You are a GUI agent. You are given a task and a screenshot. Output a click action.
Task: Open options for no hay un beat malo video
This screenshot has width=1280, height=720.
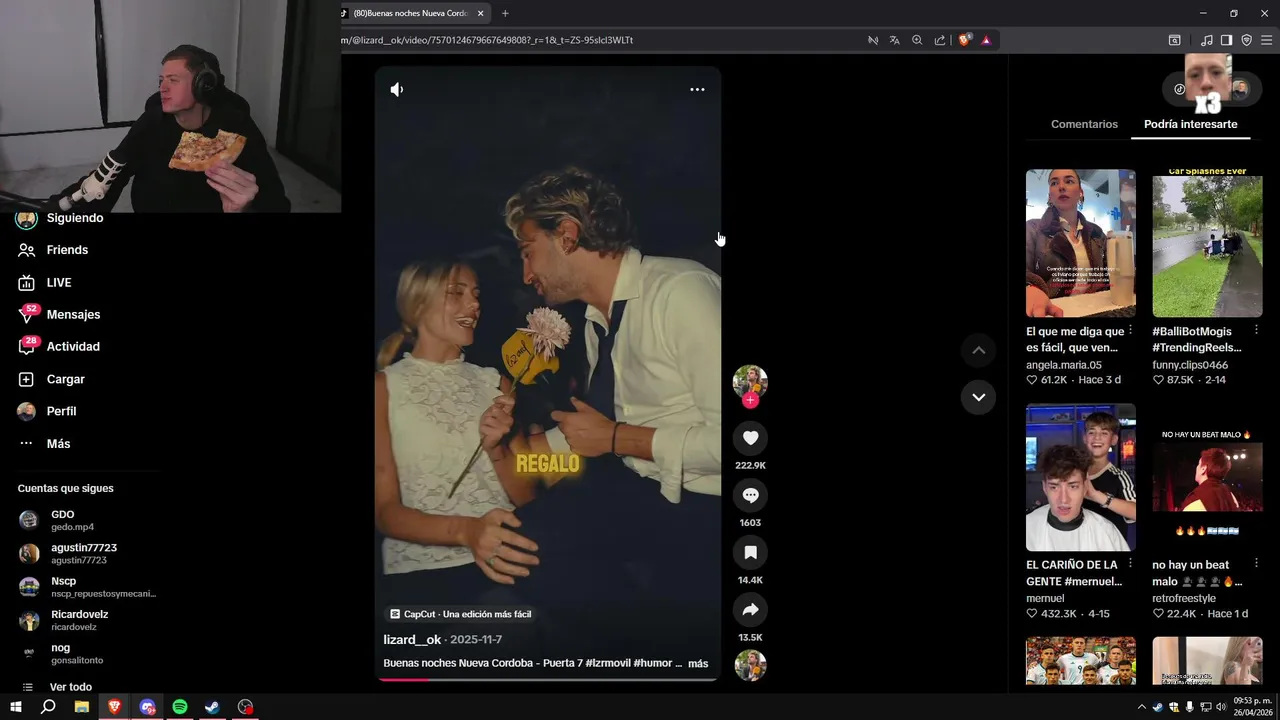point(1257,564)
